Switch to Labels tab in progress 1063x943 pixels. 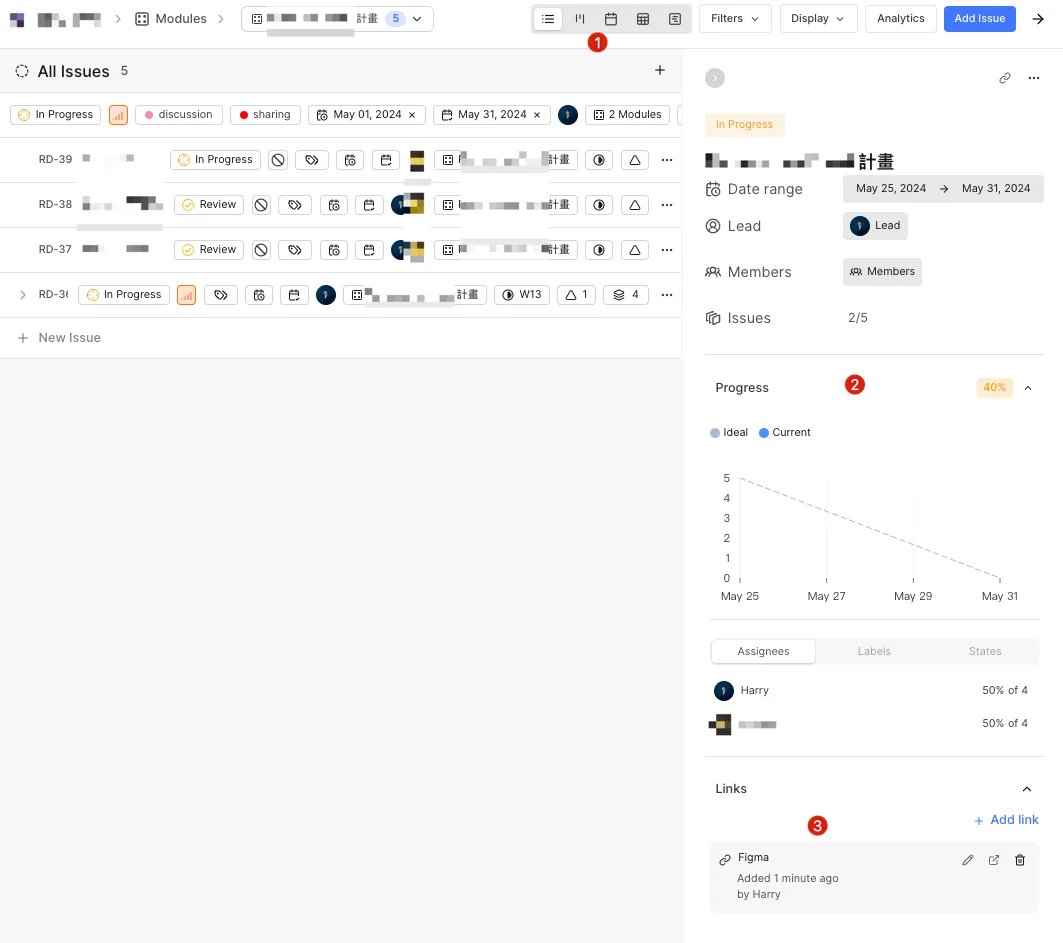874,651
